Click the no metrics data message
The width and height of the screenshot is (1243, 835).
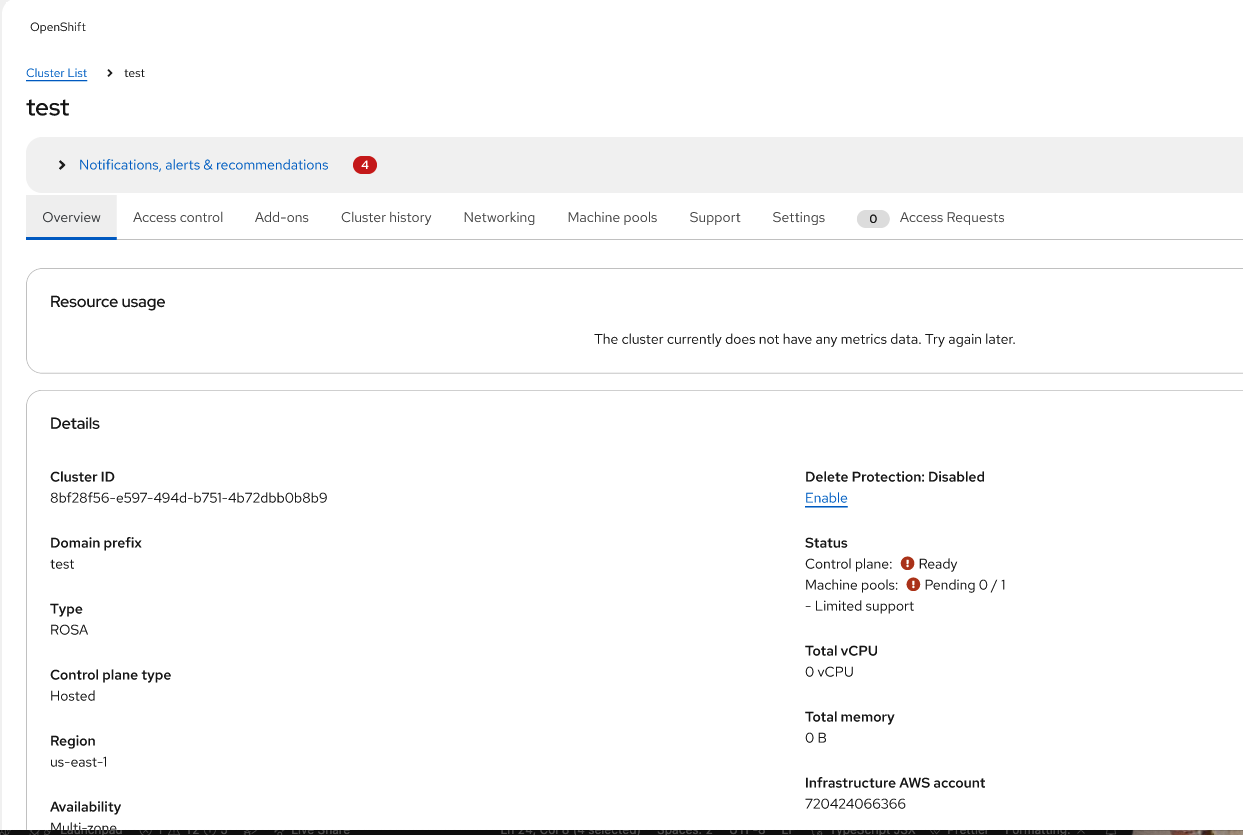click(x=805, y=340)
